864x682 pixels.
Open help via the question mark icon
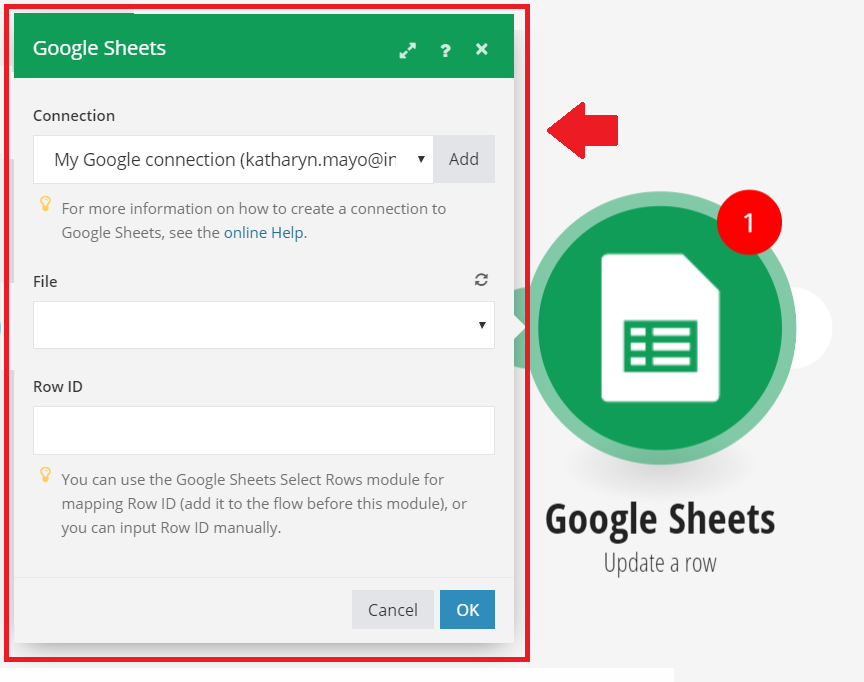pos(445,50)
